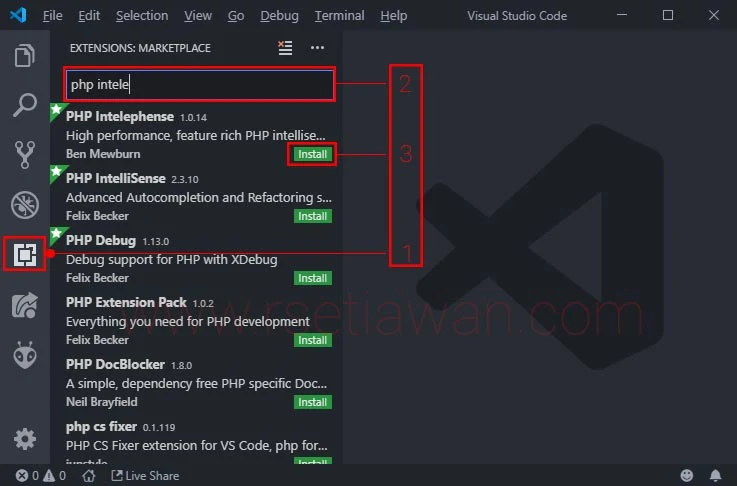Select PHP DocBlocker extension title
The image size is (737, 486).
[x=115, y=364]
